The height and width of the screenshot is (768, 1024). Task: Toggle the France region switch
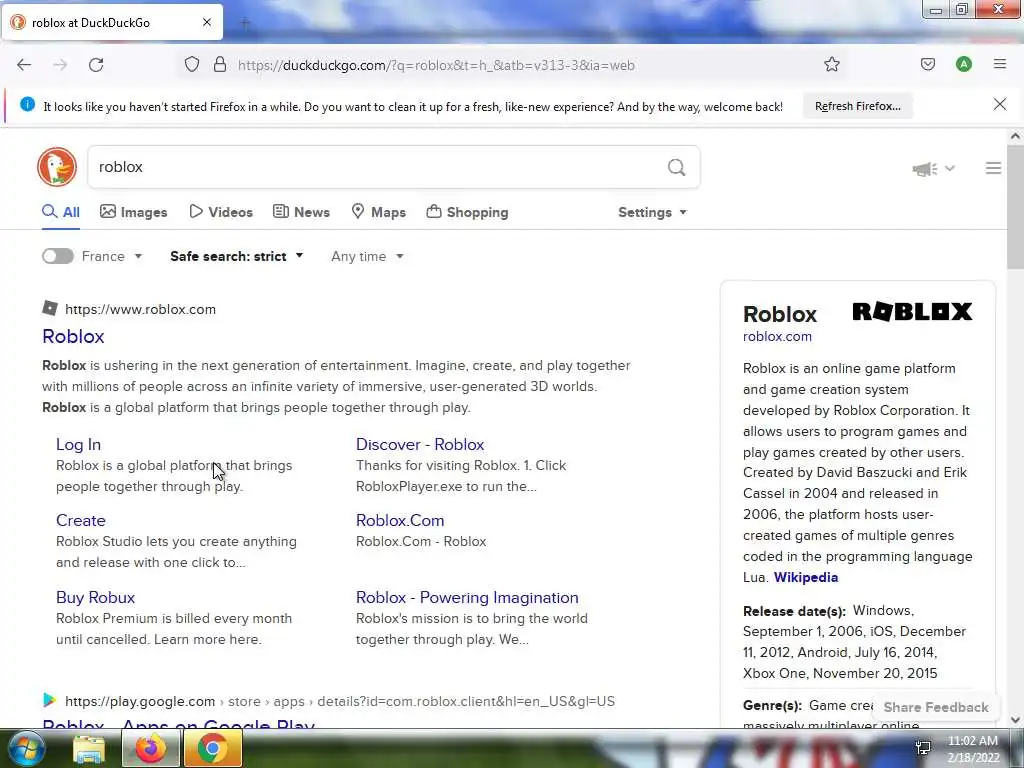57,256
